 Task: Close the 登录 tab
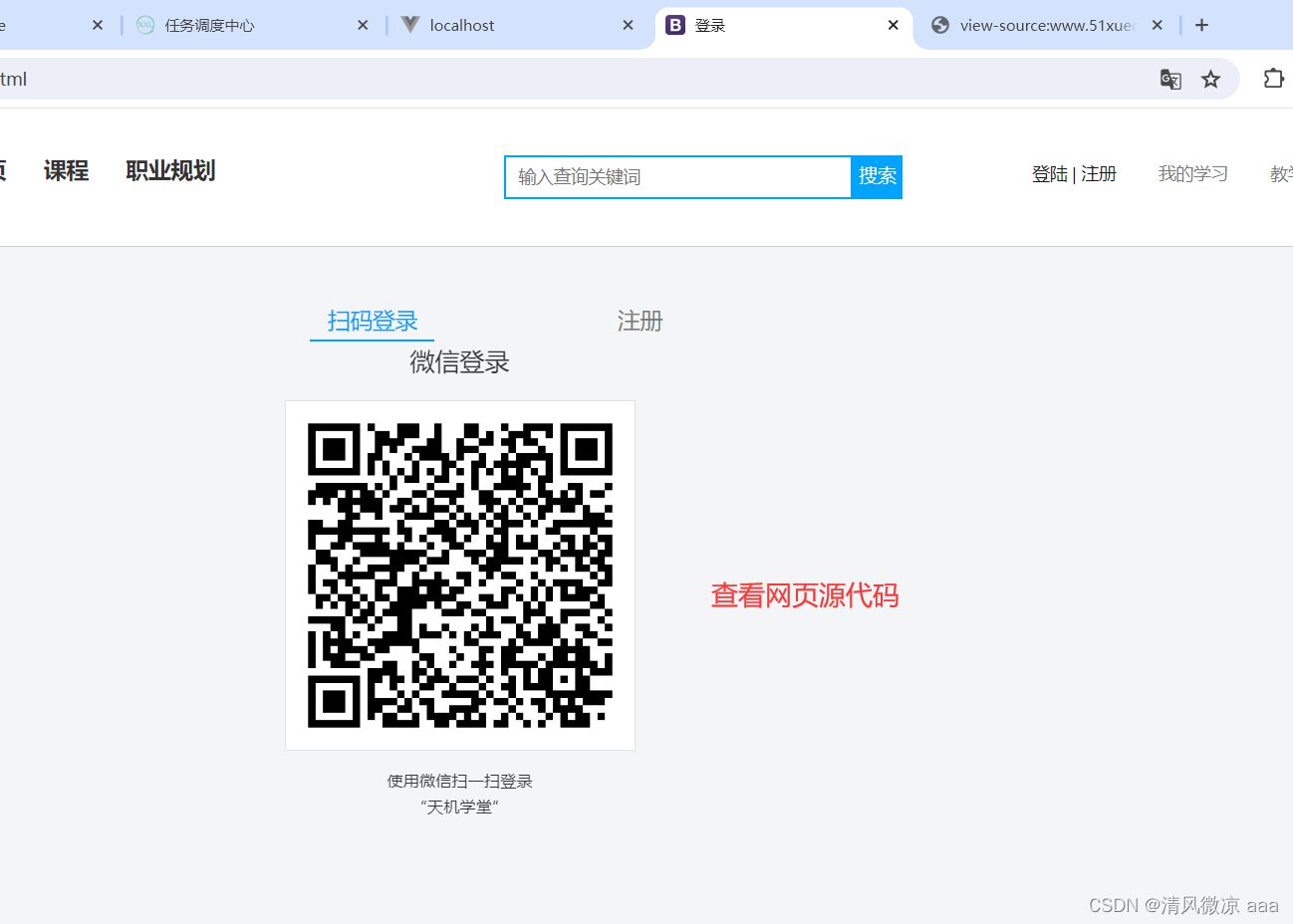click(894, 25)
